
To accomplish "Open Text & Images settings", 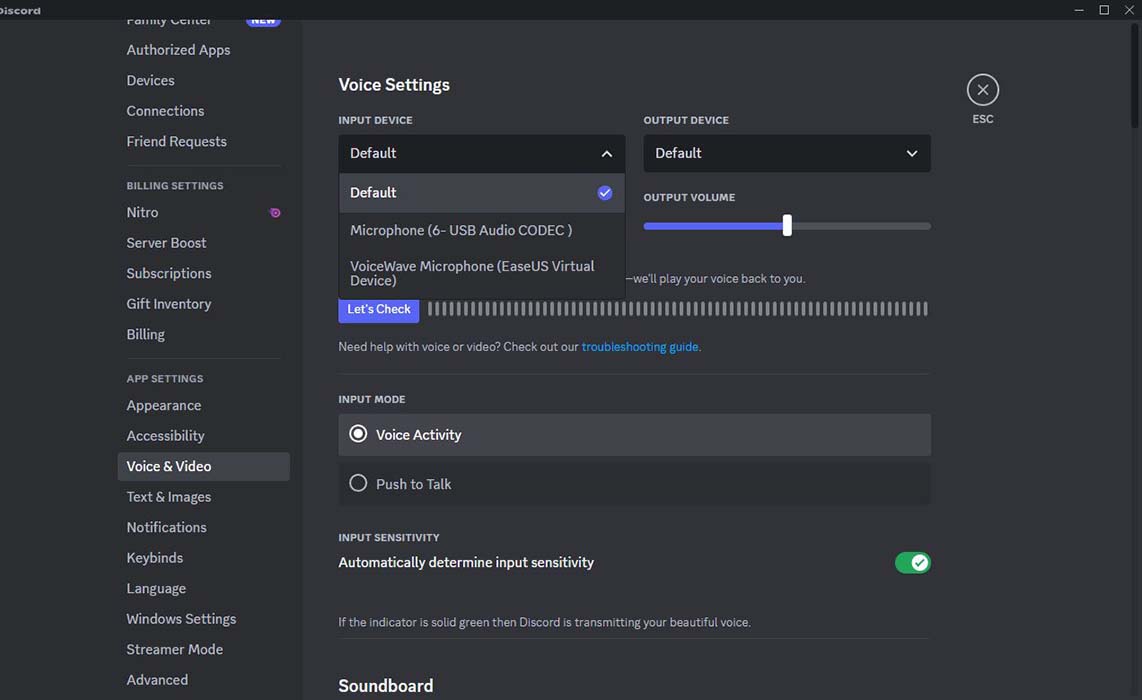I will click(x=168, y=496).
